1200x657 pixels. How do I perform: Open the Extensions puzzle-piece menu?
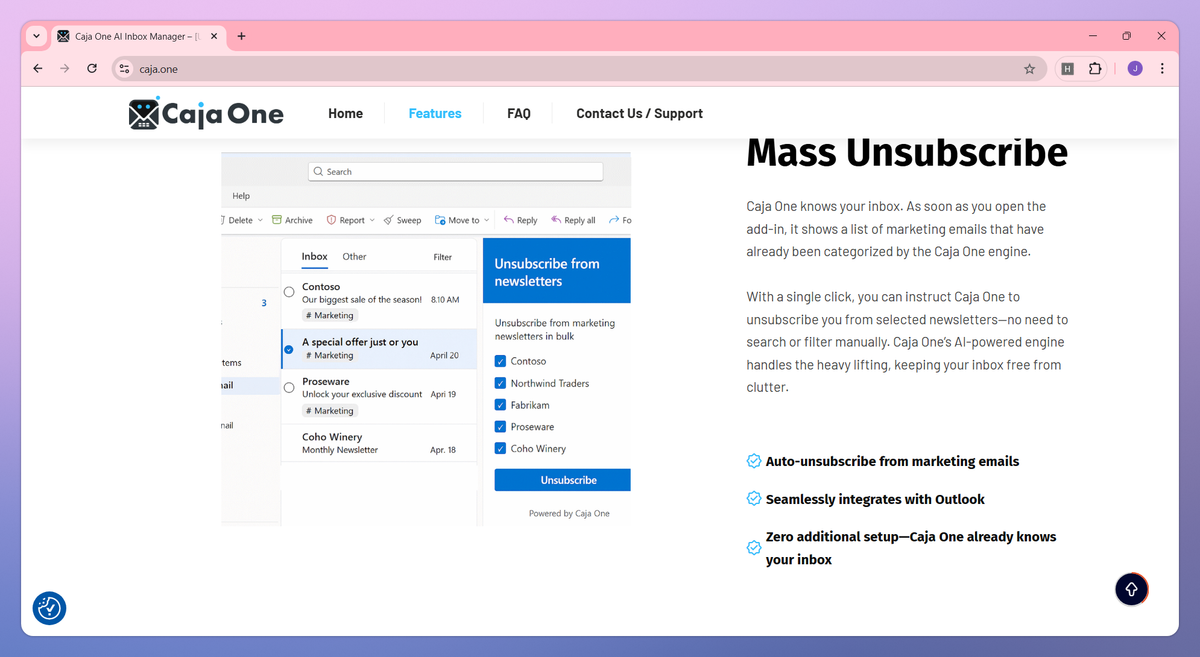coord(1095,69)
